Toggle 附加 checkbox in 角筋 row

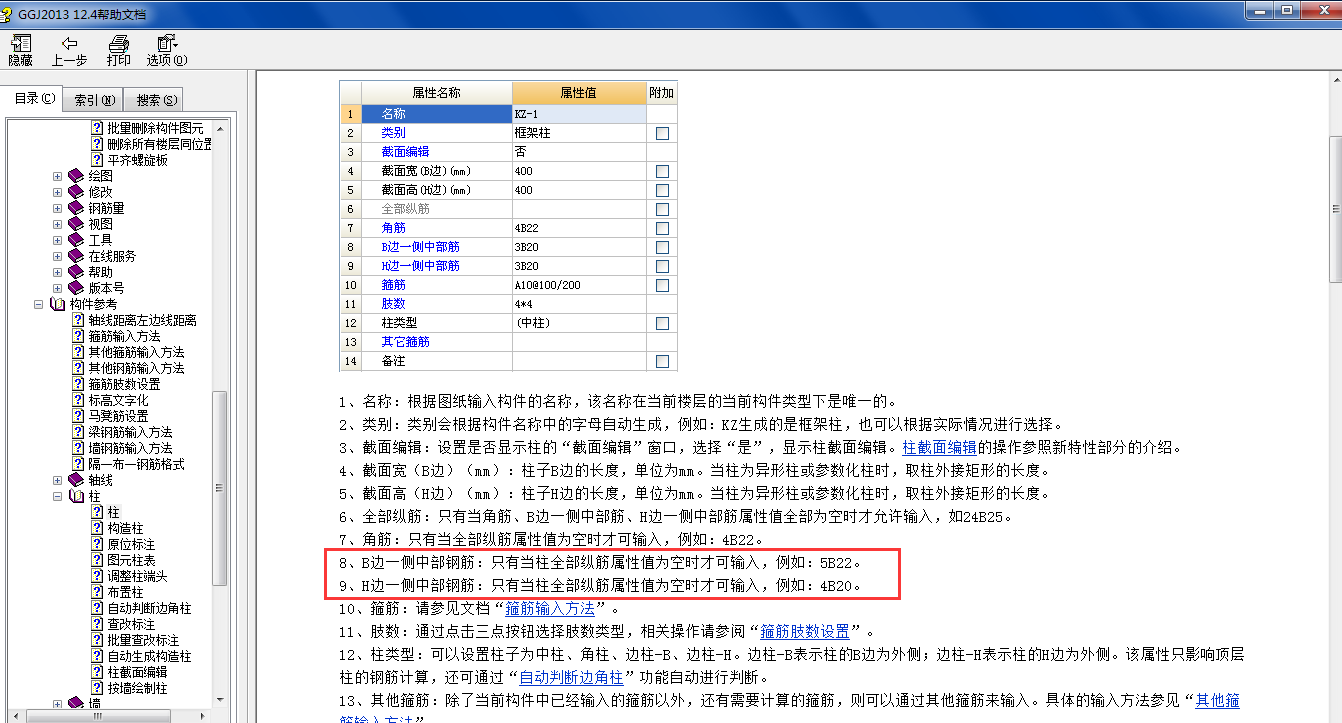662,228
